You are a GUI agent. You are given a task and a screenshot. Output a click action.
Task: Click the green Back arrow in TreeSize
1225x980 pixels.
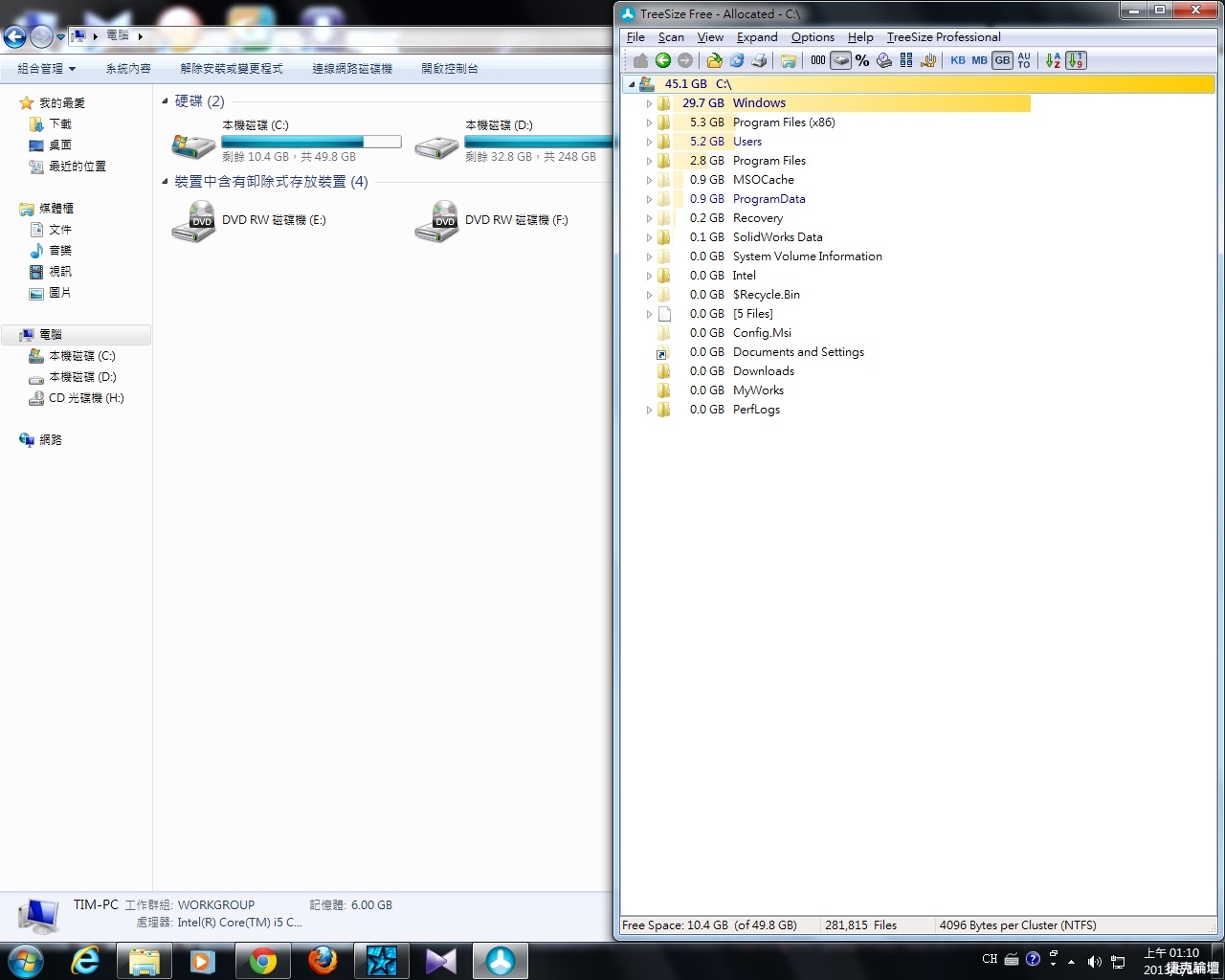(663, 60)
